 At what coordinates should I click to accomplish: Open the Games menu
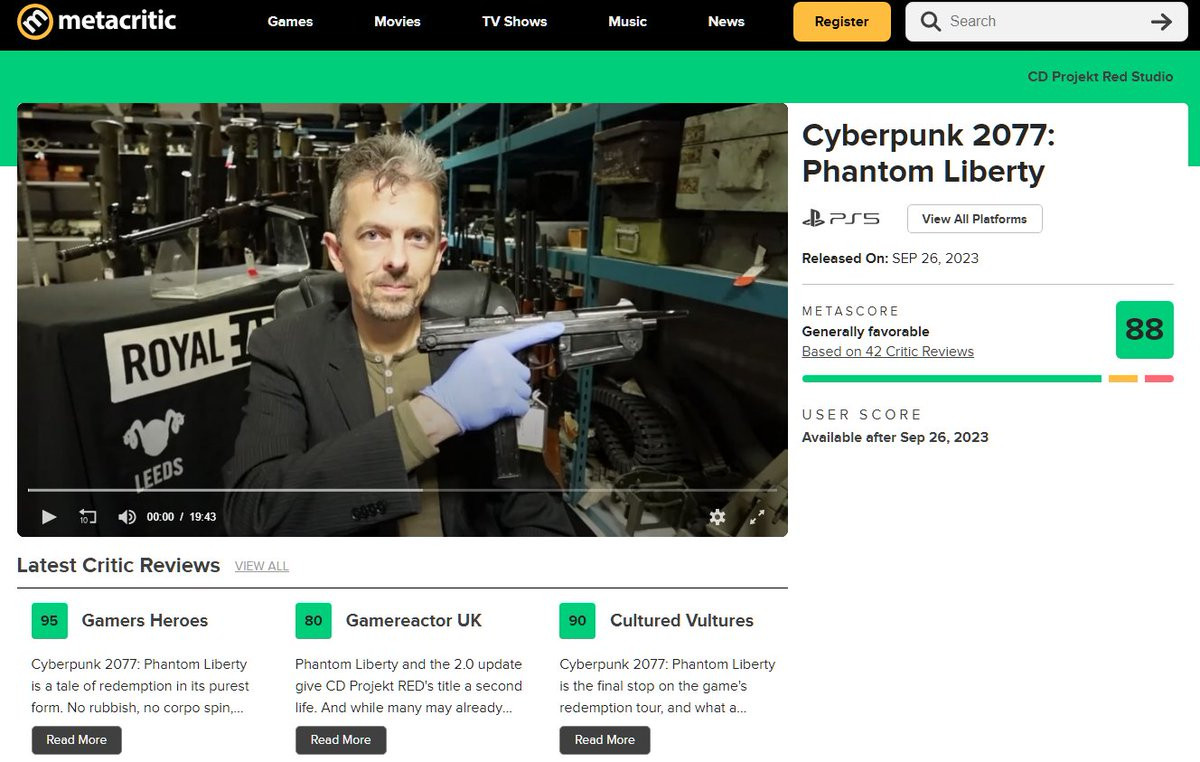click(x=290, y=21)
